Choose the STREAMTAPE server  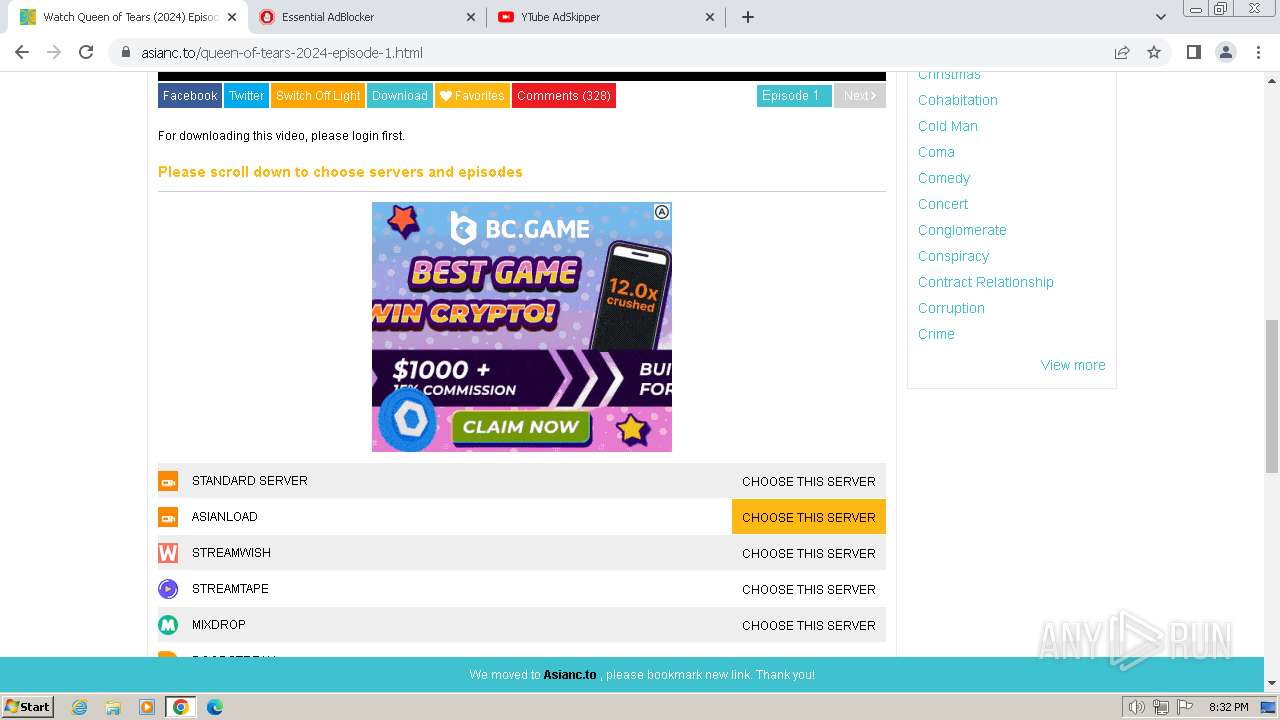809,589
